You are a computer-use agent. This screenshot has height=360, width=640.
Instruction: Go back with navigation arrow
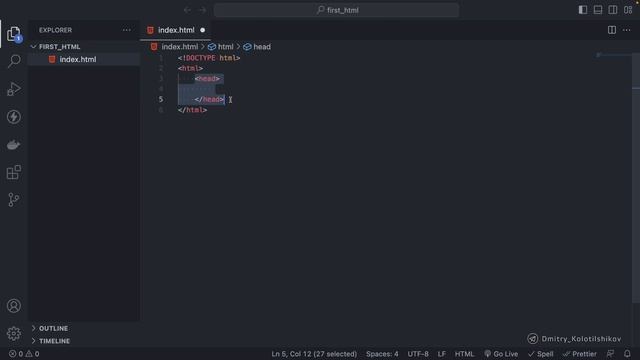click(x=187, y=10)
